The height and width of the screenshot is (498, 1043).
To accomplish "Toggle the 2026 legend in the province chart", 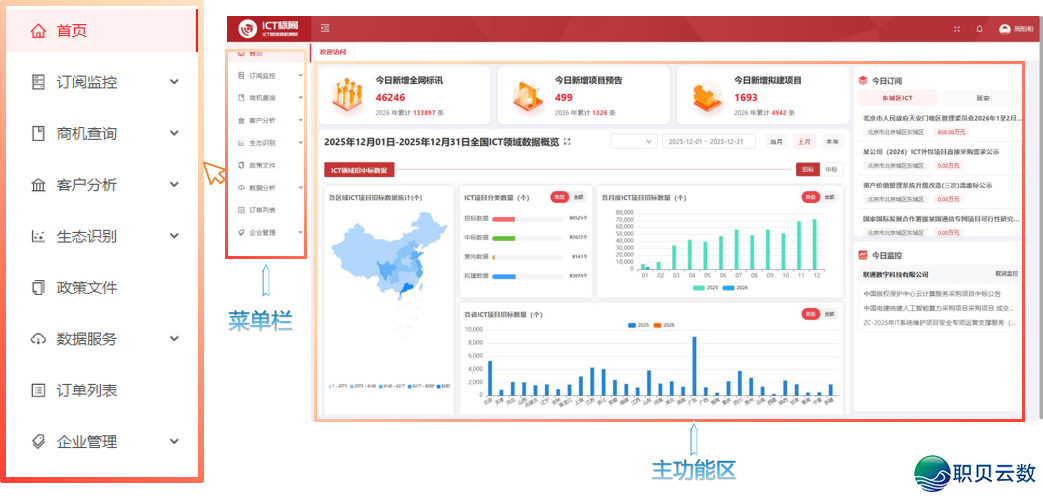I will 665,325.
